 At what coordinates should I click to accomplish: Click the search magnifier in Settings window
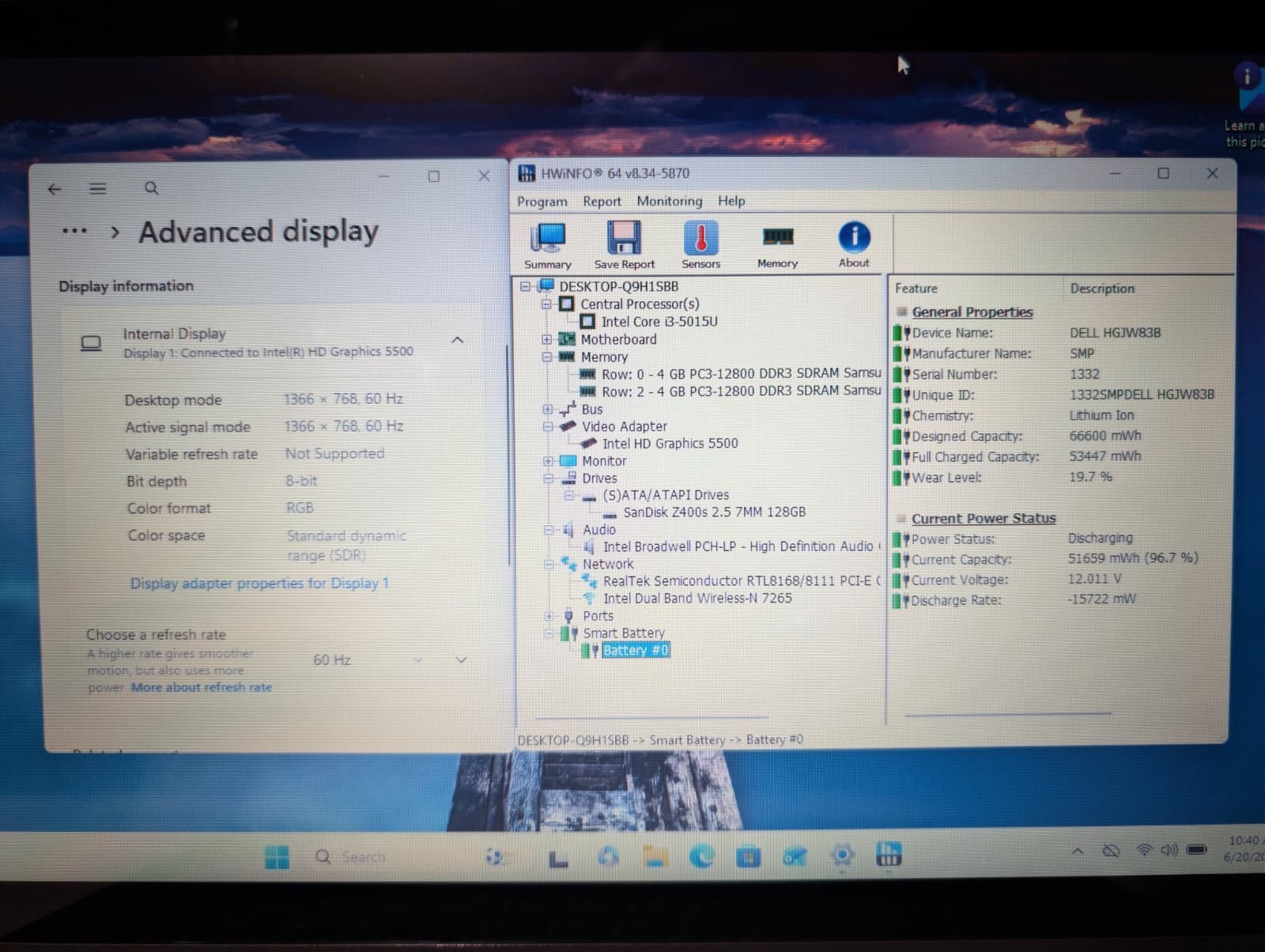point(151,188)
